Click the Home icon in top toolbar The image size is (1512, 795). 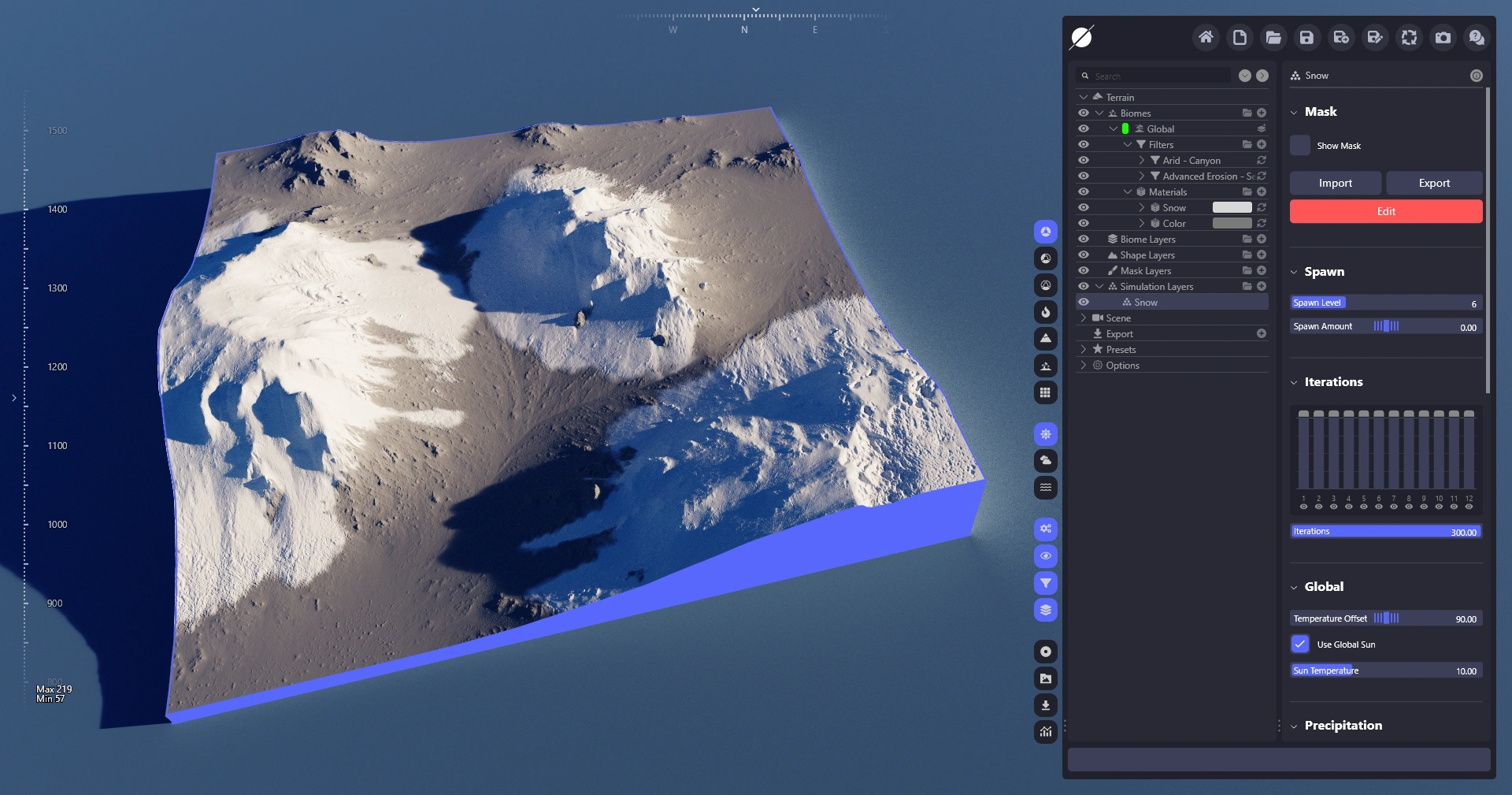pos(1206,37)
